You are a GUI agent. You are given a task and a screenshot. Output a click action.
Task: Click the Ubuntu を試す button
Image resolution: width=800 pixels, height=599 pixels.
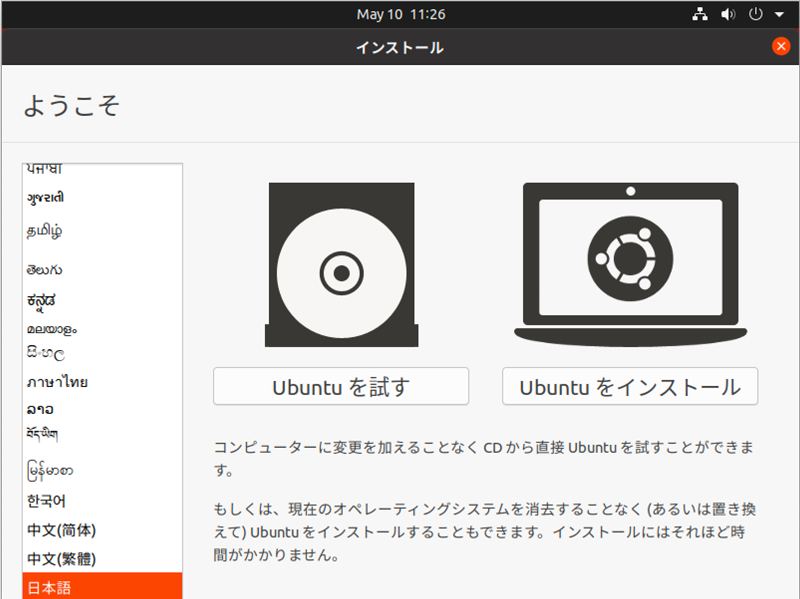click(x=341, y=386)
